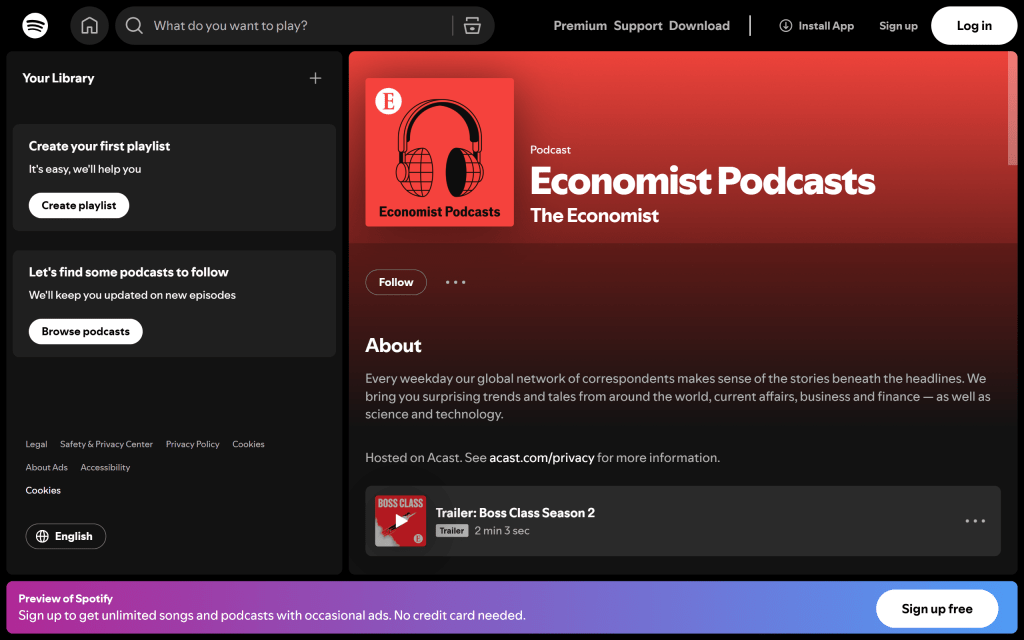
Task: Go to Home via house icon
Action: click(x=89, y=26)
